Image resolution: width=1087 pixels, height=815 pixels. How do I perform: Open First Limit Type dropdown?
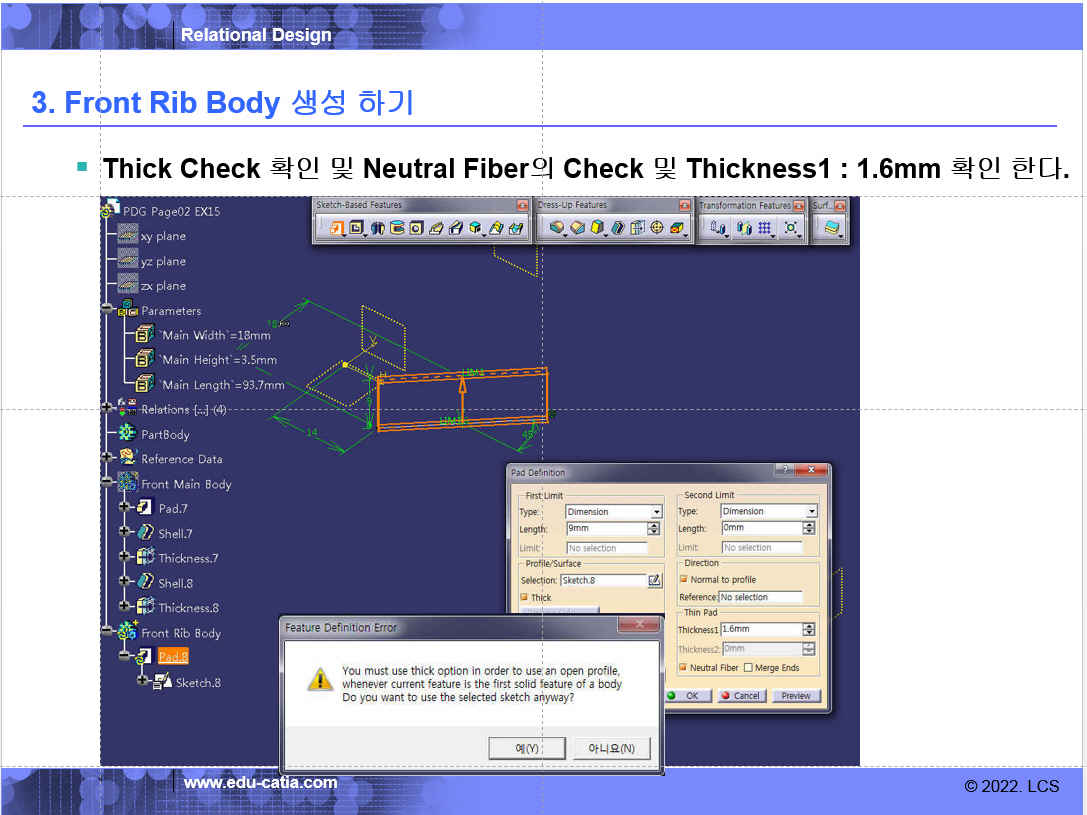[x=656, y=512]
